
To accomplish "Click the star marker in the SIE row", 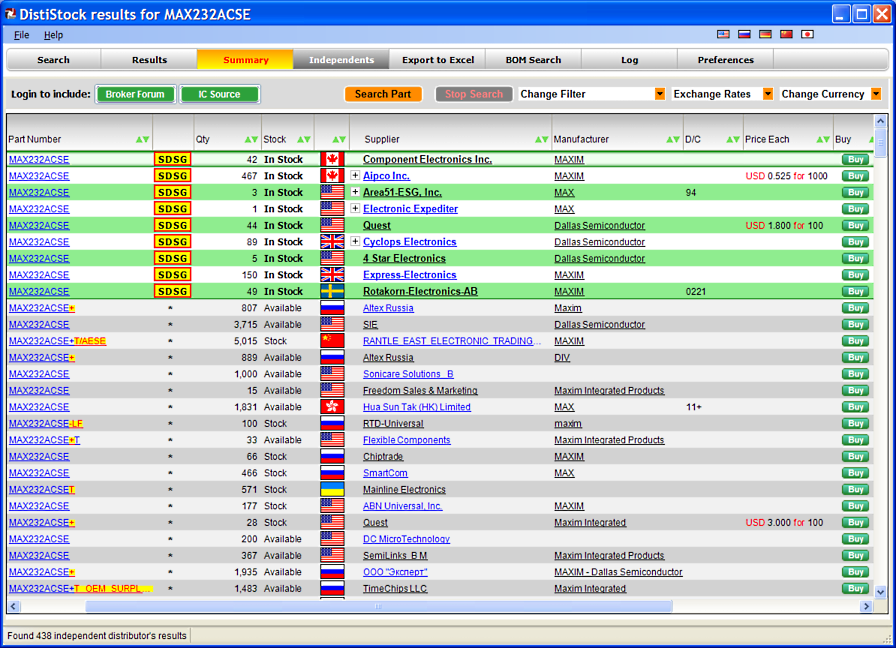I will pos(170,325).
